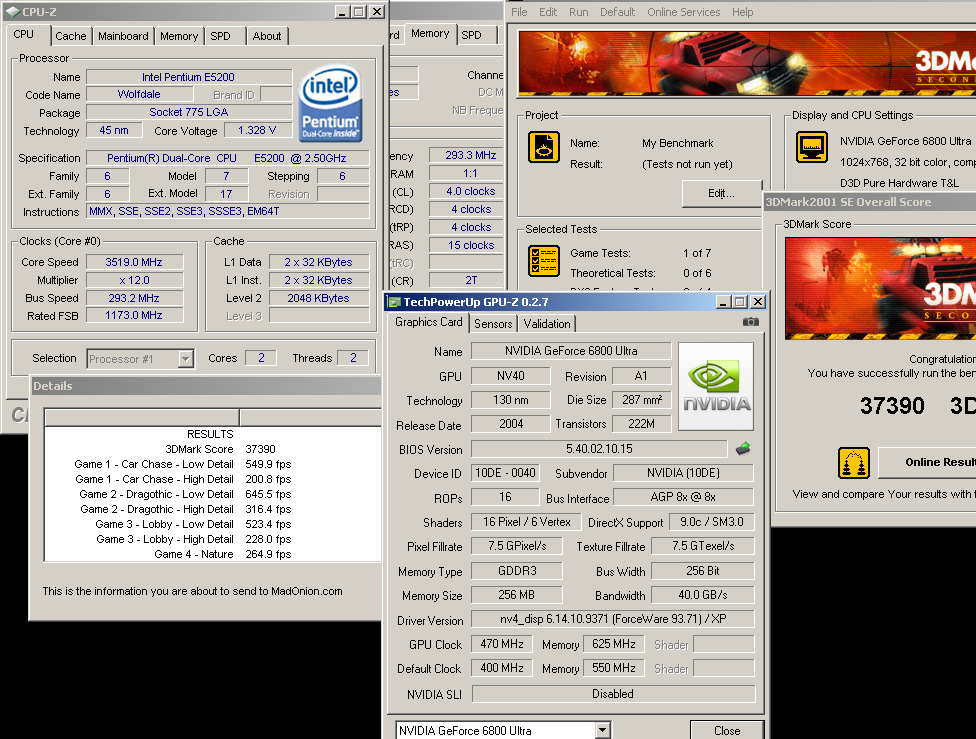Click the Selected Tests checklist icon
This screenshot has height=739, width=976.
543,261
